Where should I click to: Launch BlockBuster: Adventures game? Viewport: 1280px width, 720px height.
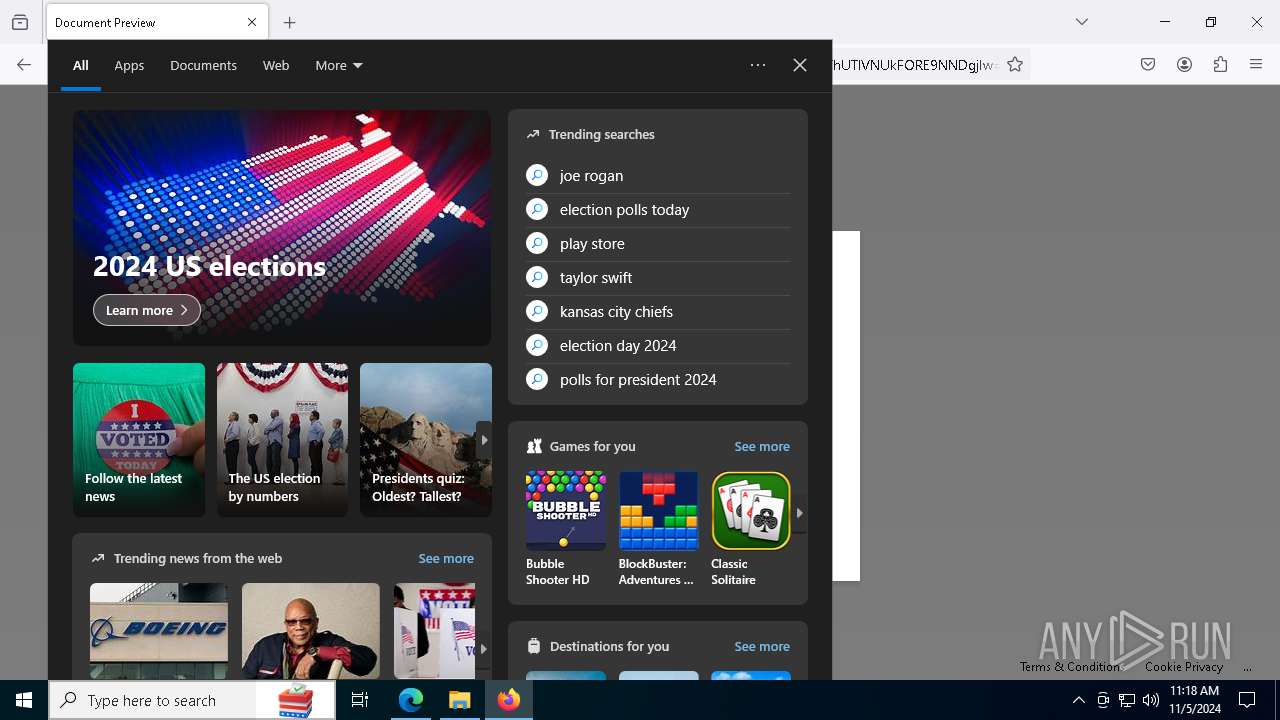658,529
